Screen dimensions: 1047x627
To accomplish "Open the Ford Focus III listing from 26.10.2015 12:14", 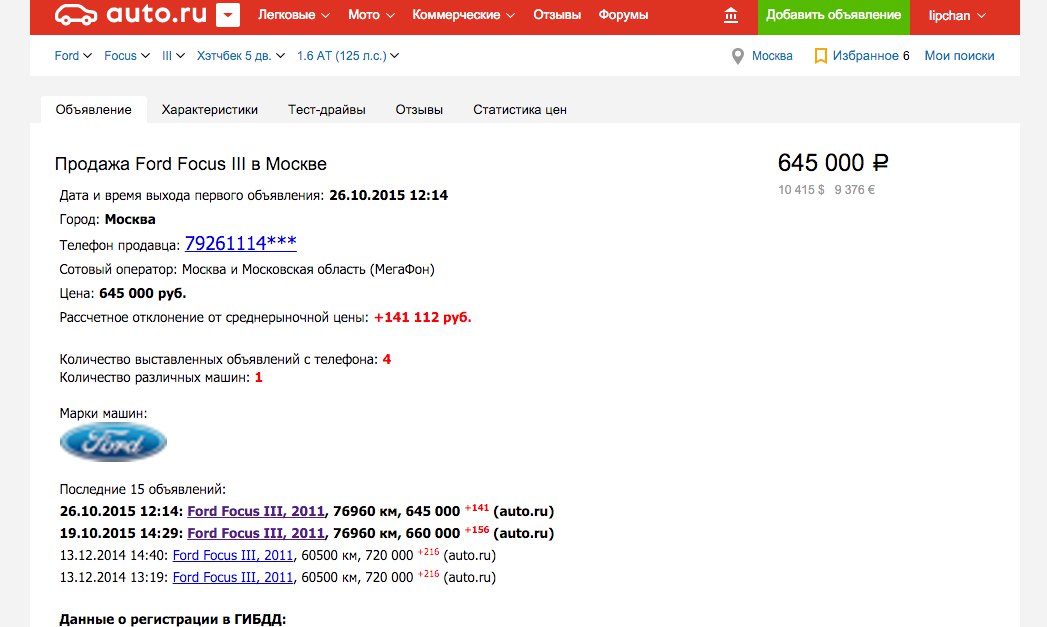I will [x=256, y=511].
